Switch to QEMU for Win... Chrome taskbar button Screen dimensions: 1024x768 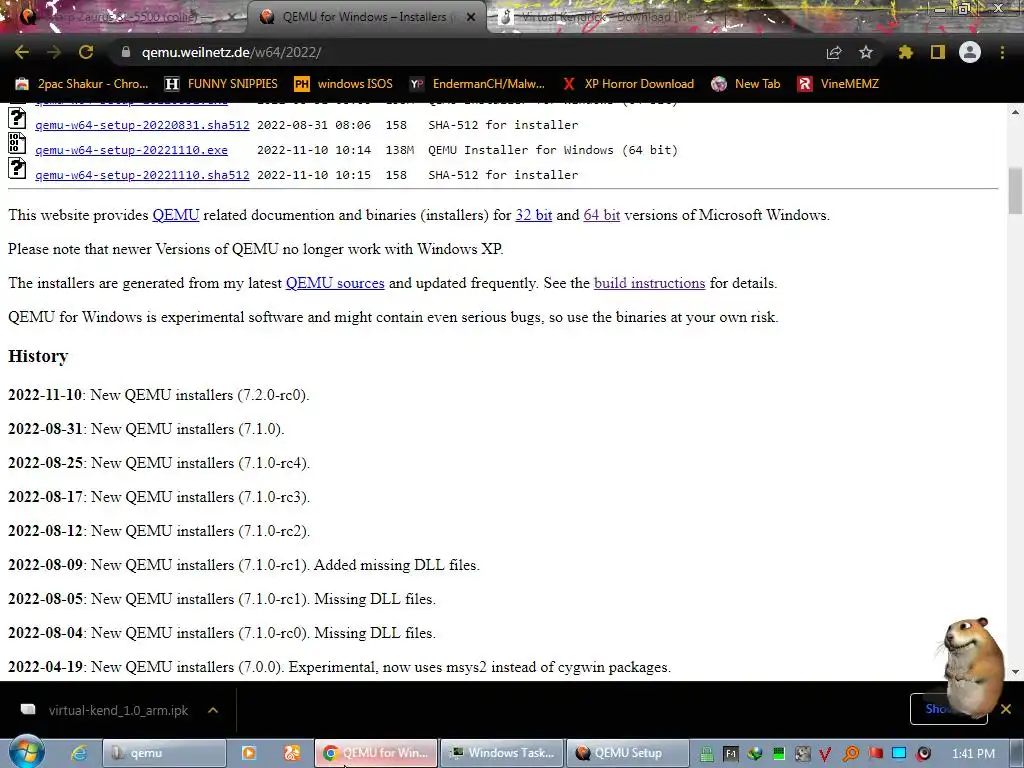tap(376, 753)
